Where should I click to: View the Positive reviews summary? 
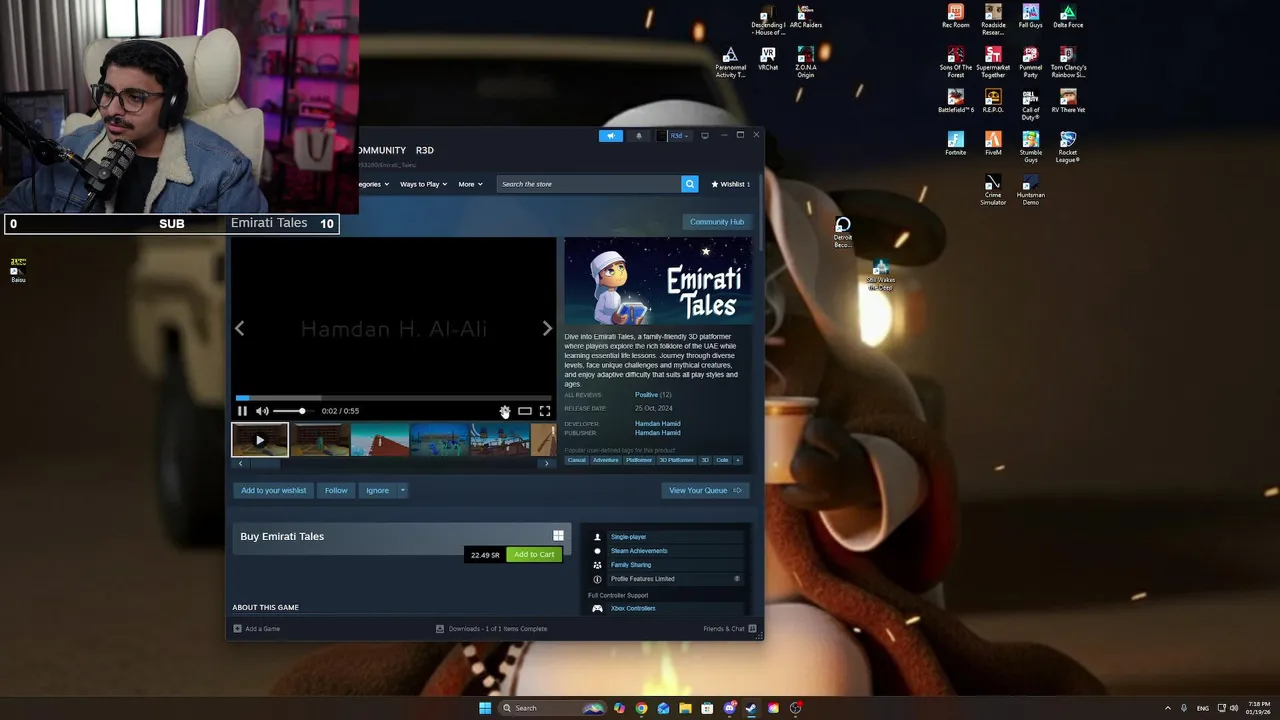(653, 395)
